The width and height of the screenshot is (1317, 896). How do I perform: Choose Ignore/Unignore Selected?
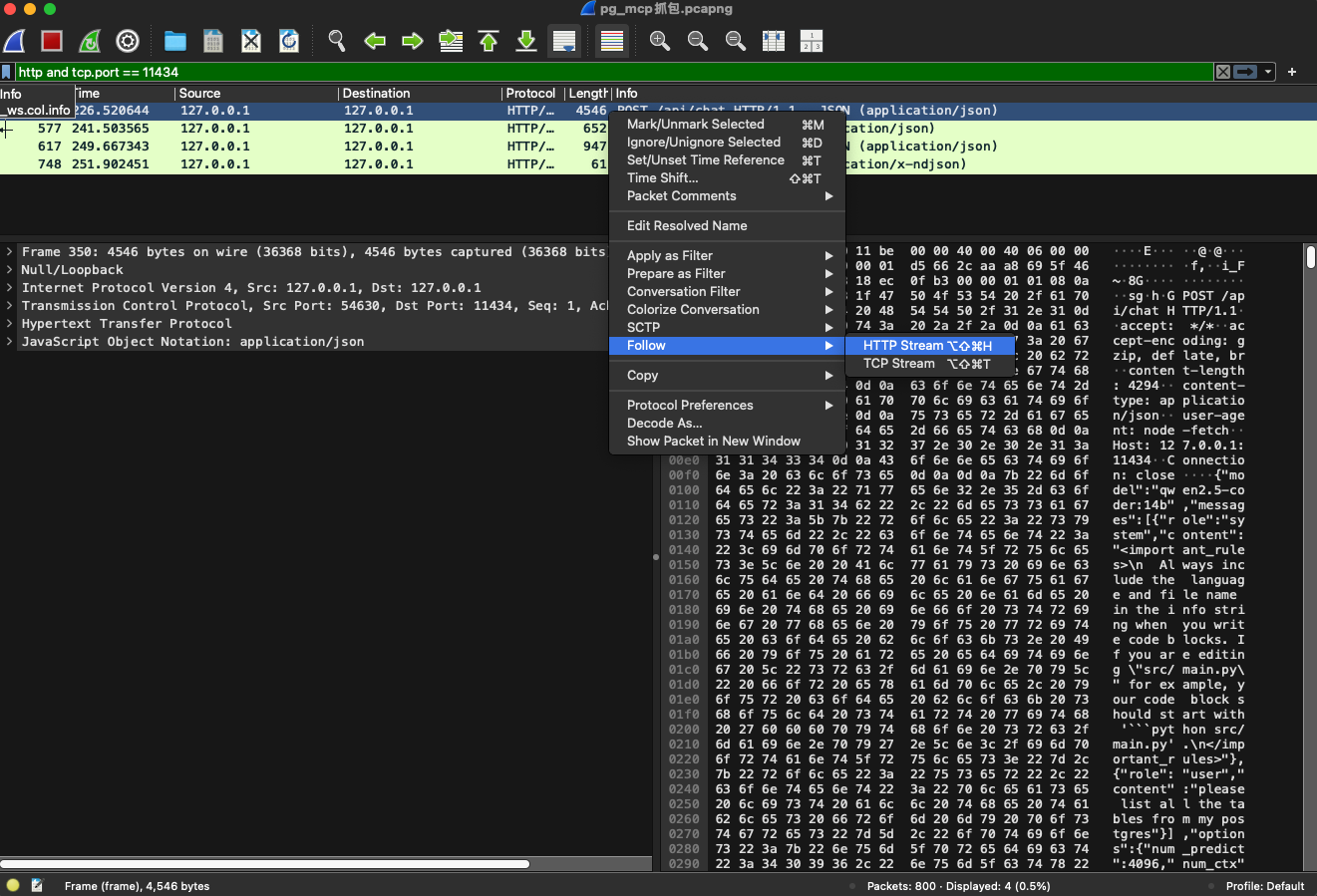(x=727, y=143)
